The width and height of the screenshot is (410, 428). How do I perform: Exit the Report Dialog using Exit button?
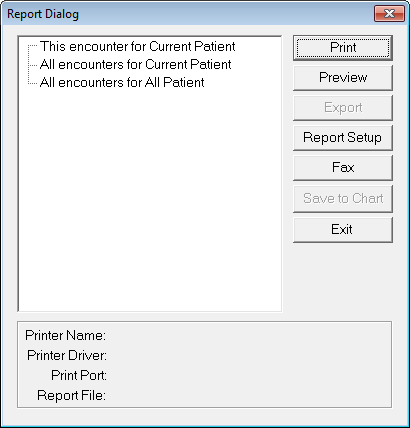pyautogui.click(x=343, y=230)
